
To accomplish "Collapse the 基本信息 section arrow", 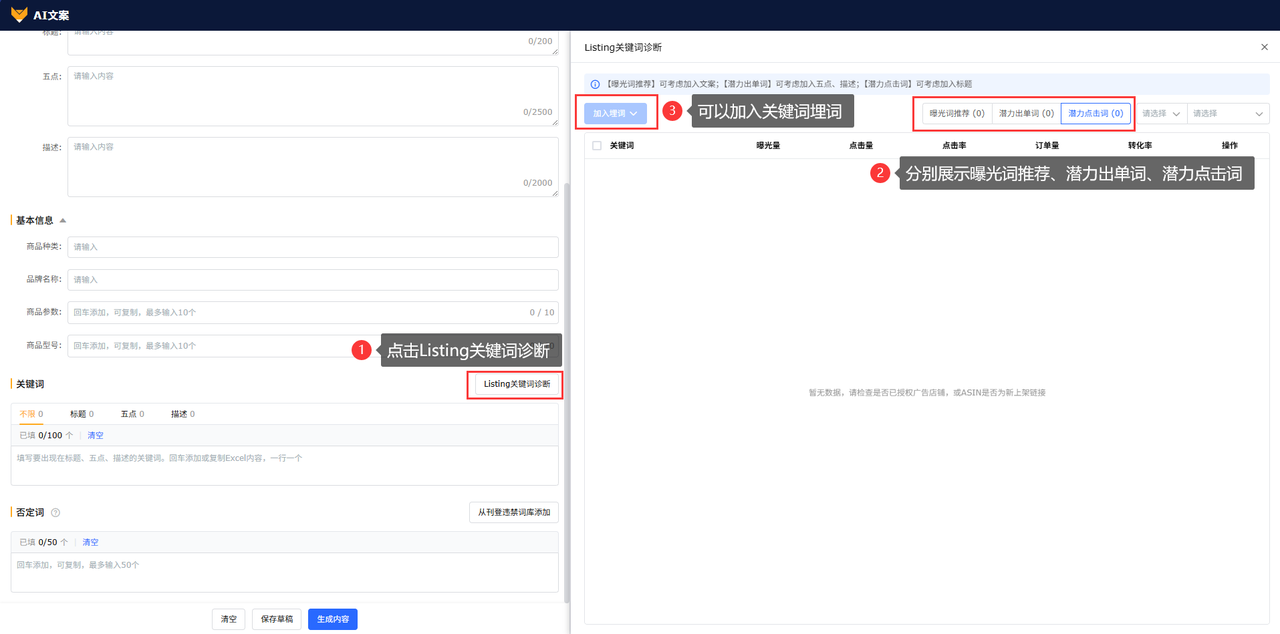I will point(63,220).
